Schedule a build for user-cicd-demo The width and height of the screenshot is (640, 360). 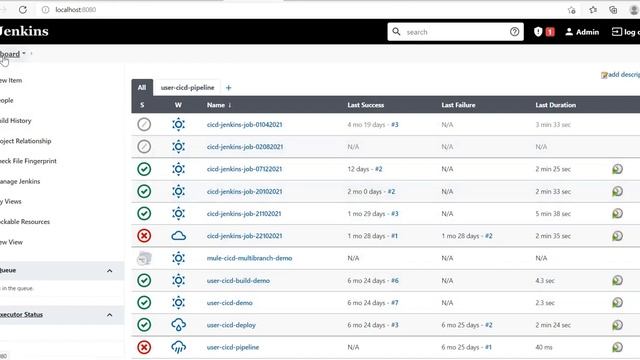click(617, 302)
